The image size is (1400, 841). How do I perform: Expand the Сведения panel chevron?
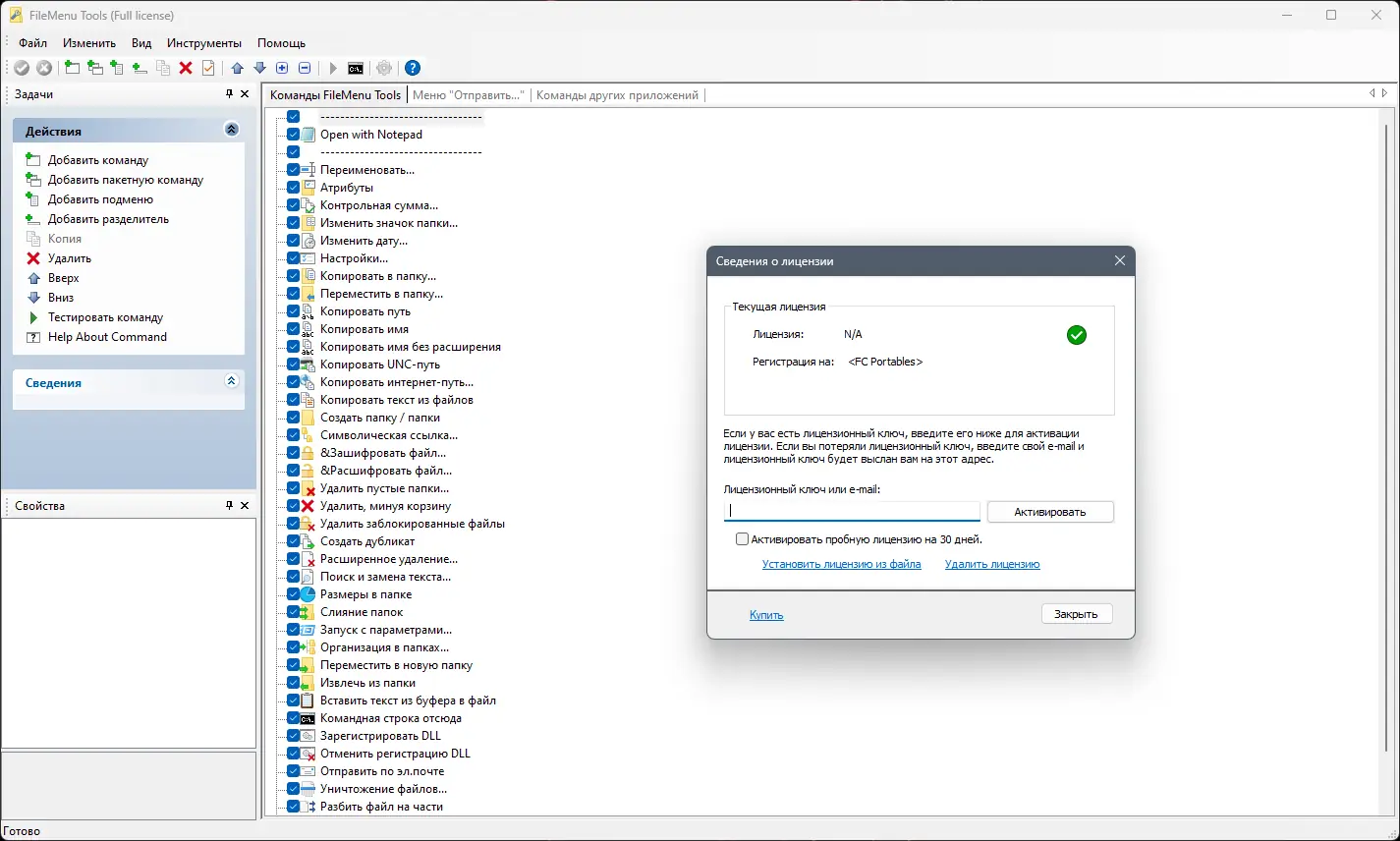(x=232, y=380)
